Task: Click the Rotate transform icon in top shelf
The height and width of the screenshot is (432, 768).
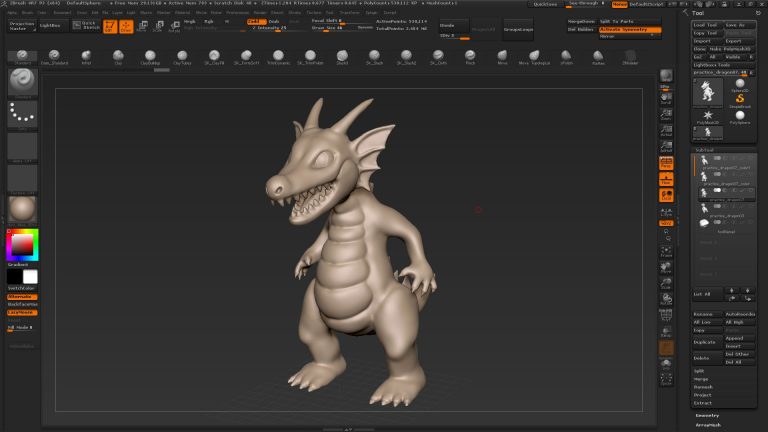Action: (x=174, y=26)
